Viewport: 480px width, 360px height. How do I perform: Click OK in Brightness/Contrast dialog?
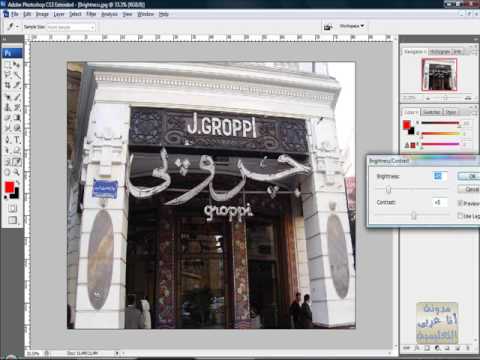469,176
